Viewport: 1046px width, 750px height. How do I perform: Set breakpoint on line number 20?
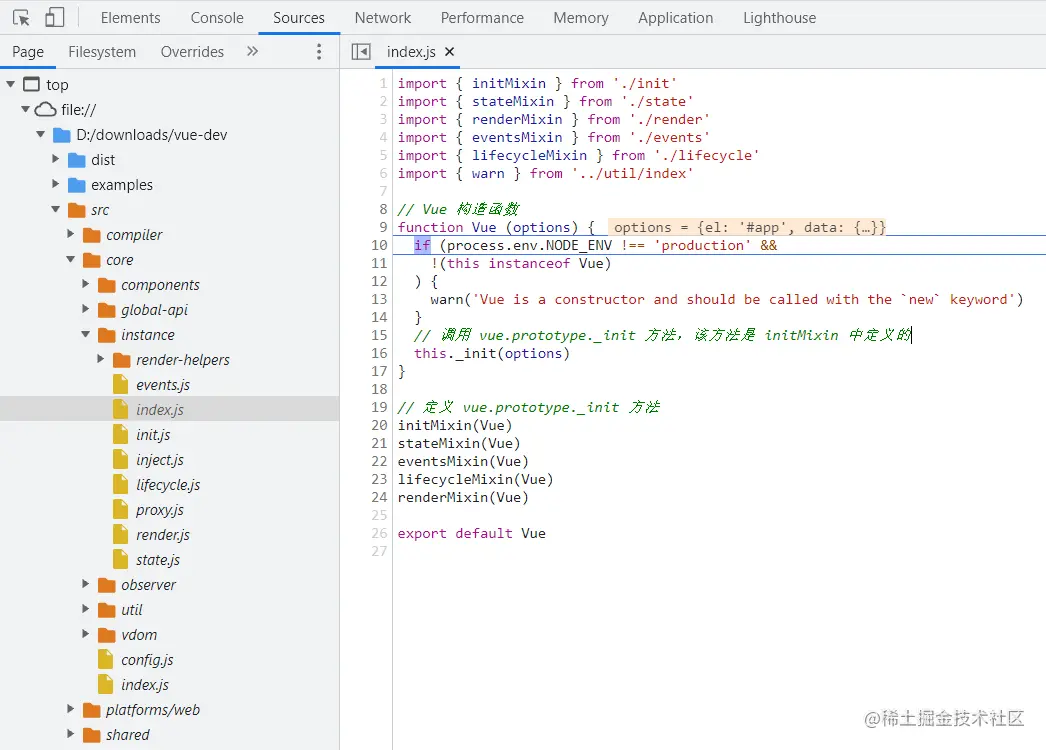click(x=379, y=425)
